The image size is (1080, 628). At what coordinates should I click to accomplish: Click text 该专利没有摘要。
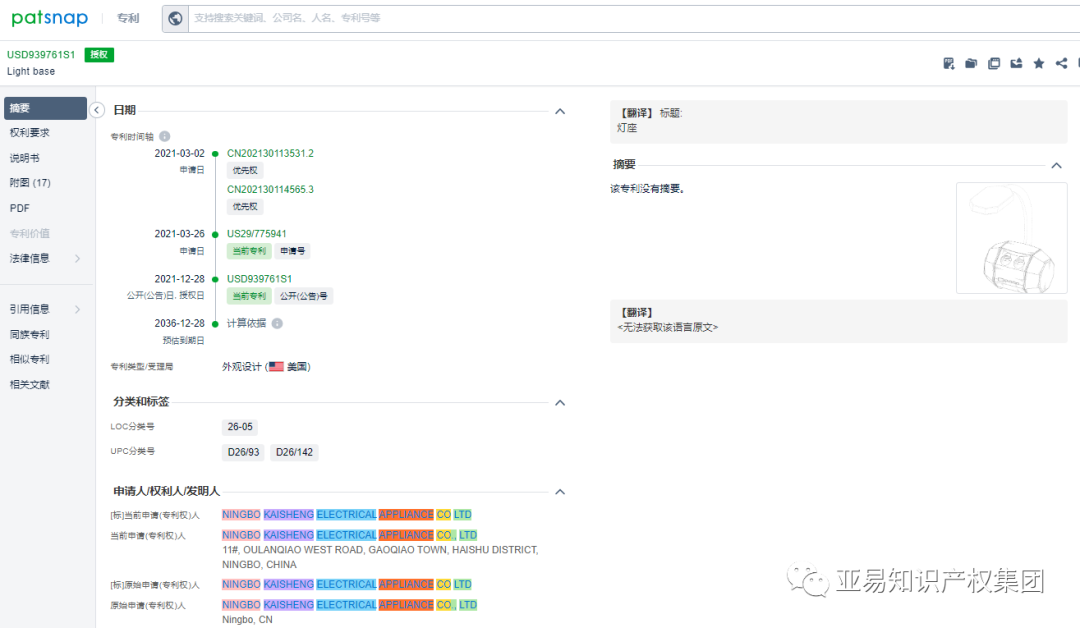click(x=647, y=189)
